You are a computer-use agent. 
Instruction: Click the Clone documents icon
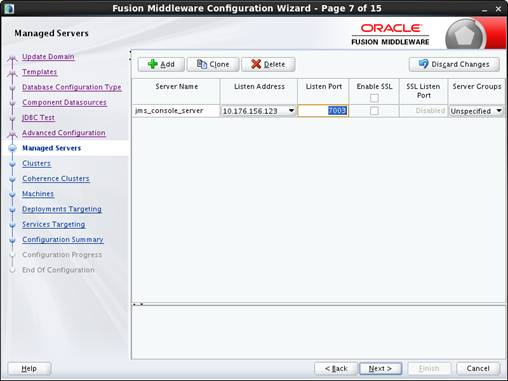click(x=202, y=64)
